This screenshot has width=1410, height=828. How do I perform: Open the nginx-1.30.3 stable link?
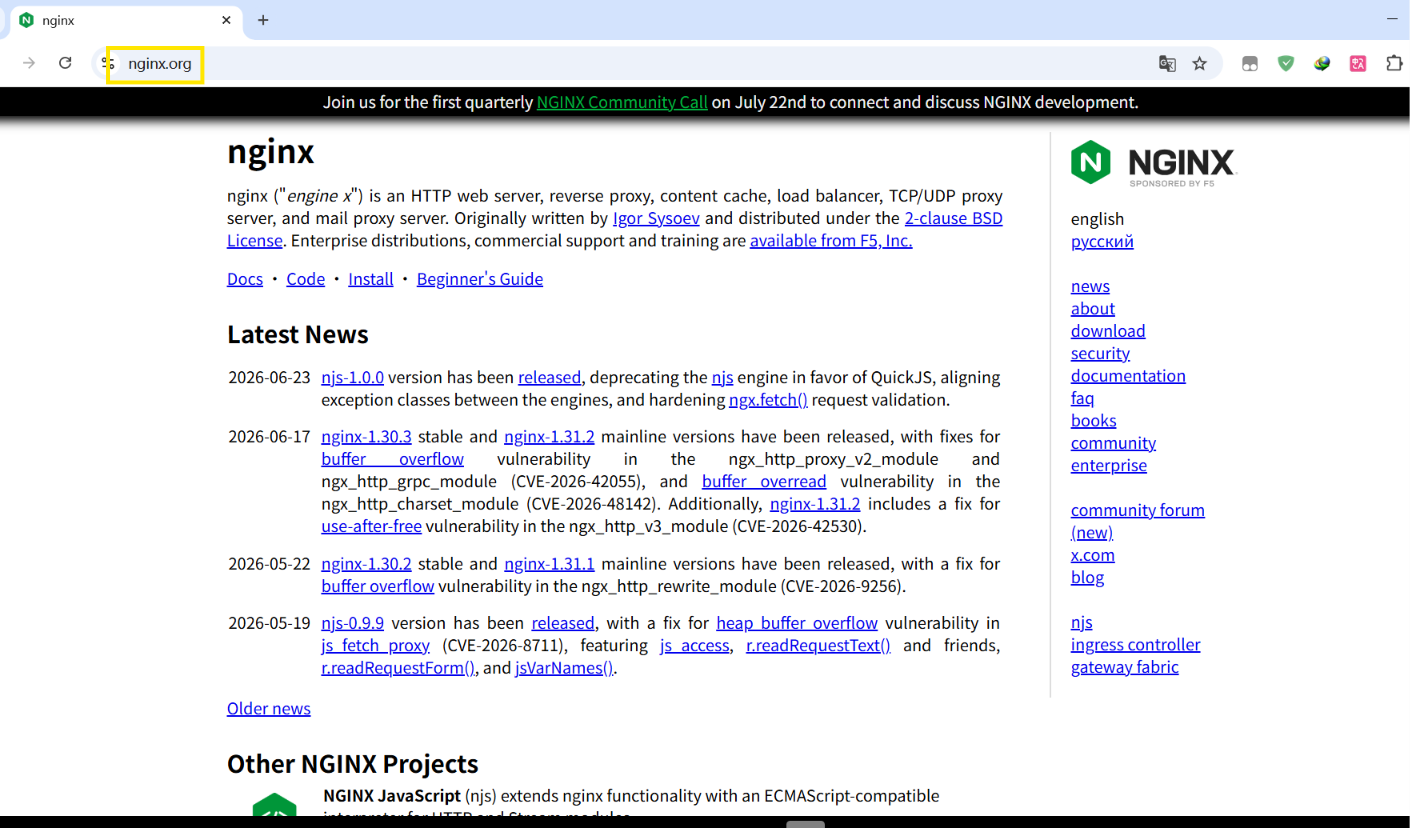point(366,436)
